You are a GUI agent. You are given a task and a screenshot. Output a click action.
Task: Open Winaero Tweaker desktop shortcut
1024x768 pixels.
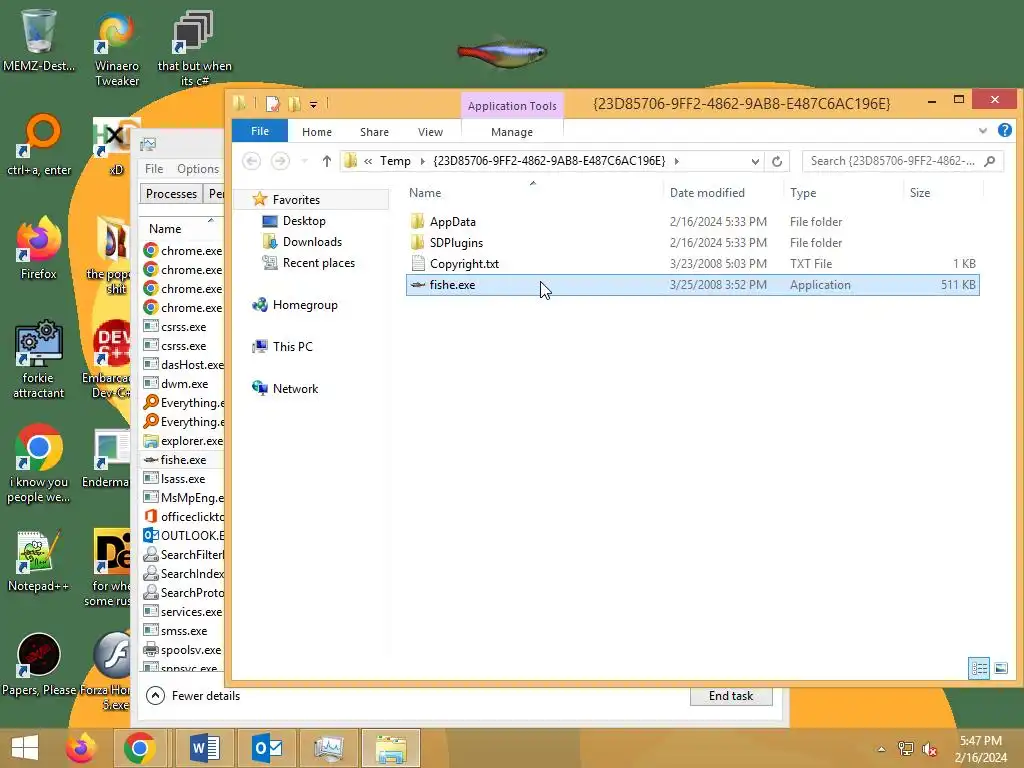[x=117, y=49]
